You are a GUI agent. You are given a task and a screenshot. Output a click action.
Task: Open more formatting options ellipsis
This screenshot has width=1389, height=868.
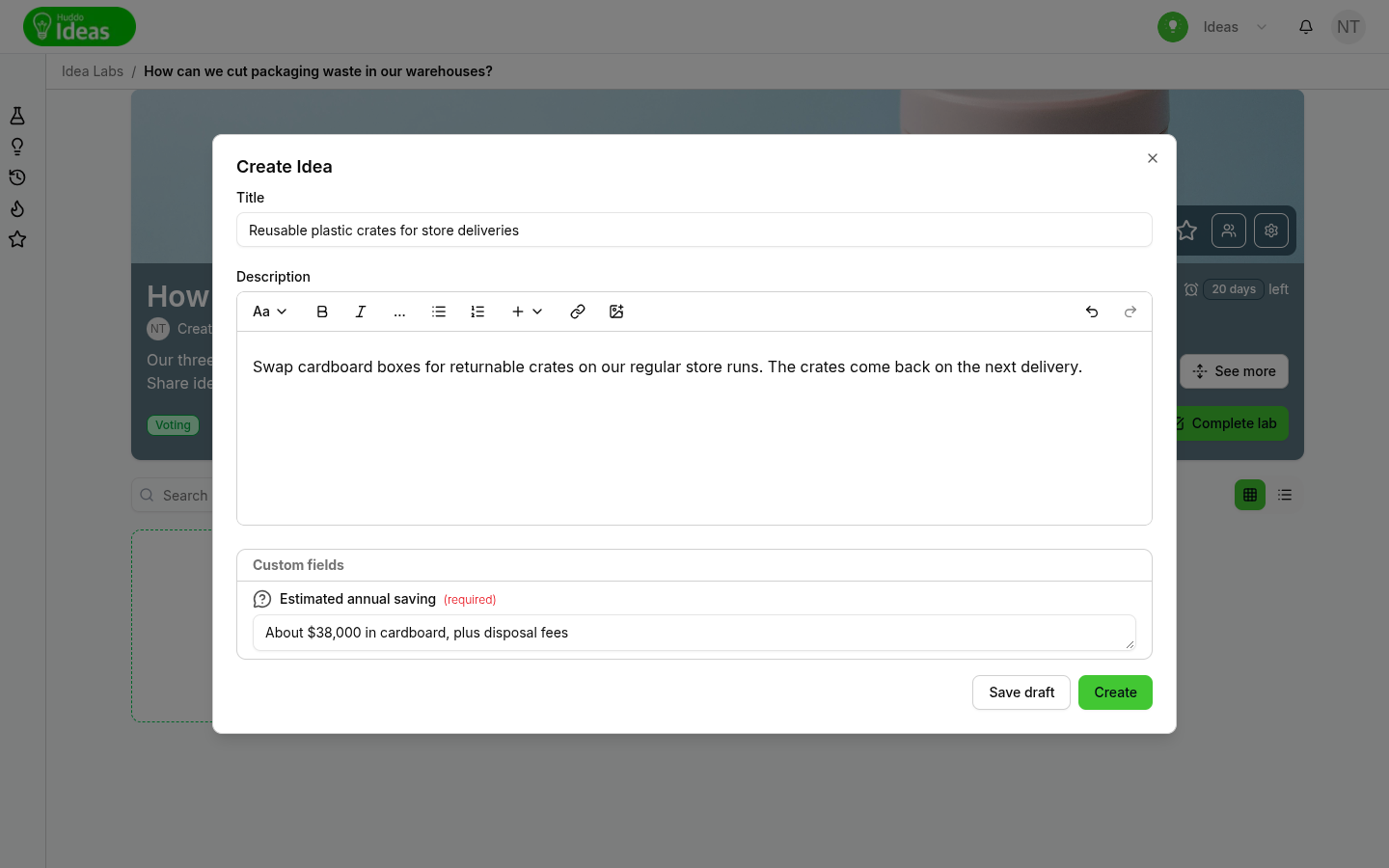399,312
